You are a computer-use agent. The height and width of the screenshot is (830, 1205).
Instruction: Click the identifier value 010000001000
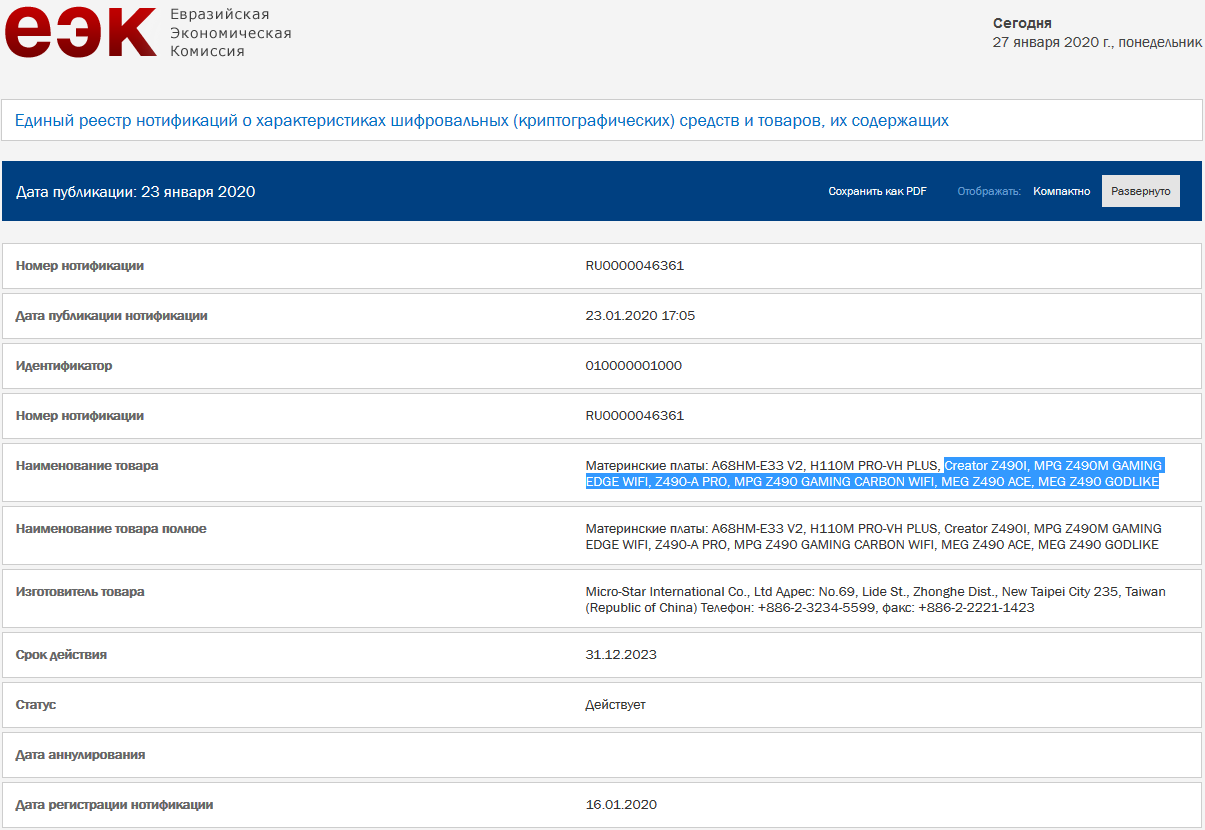pyautogui.click(x=634, y=366)
